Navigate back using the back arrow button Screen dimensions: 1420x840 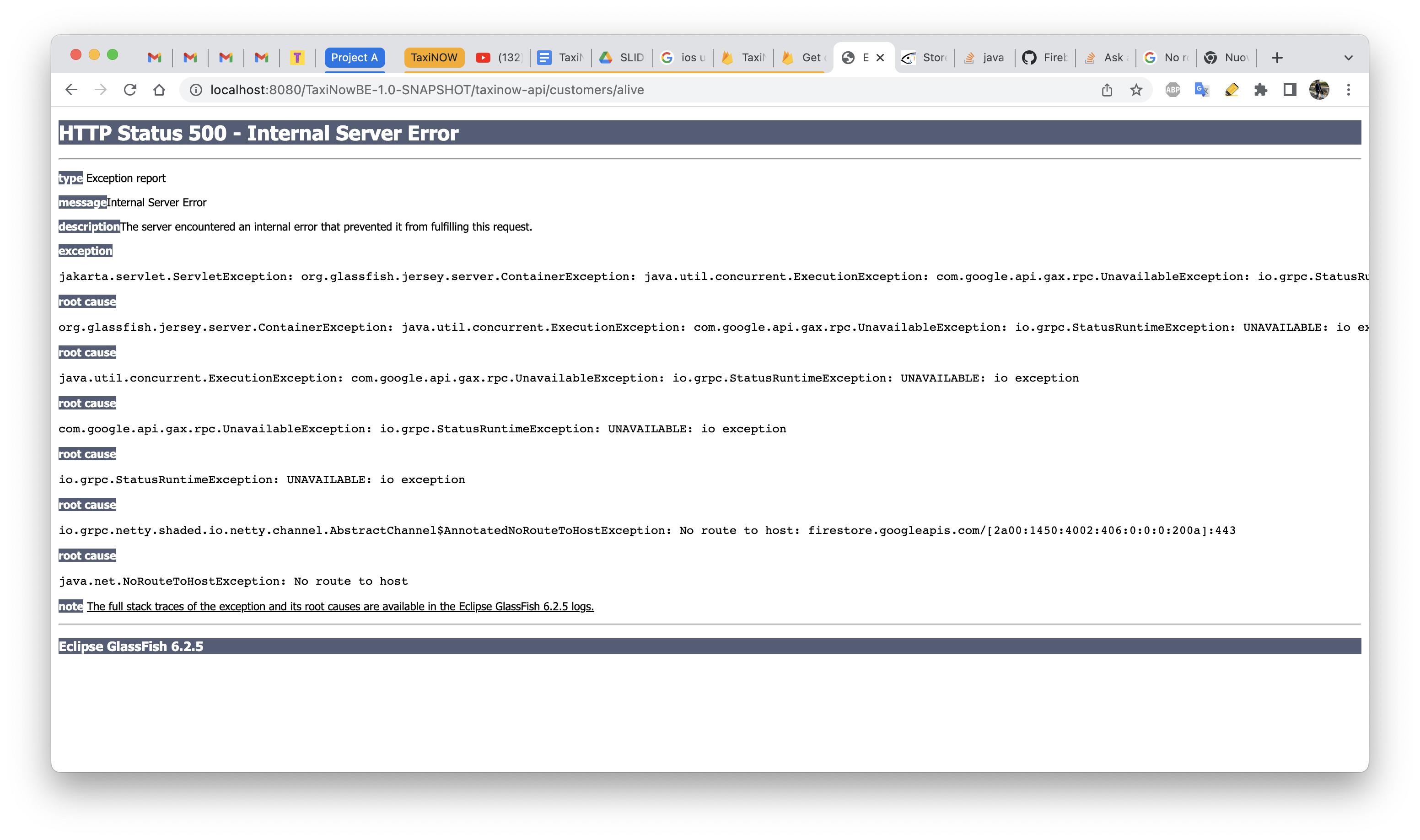click(72, 90)
